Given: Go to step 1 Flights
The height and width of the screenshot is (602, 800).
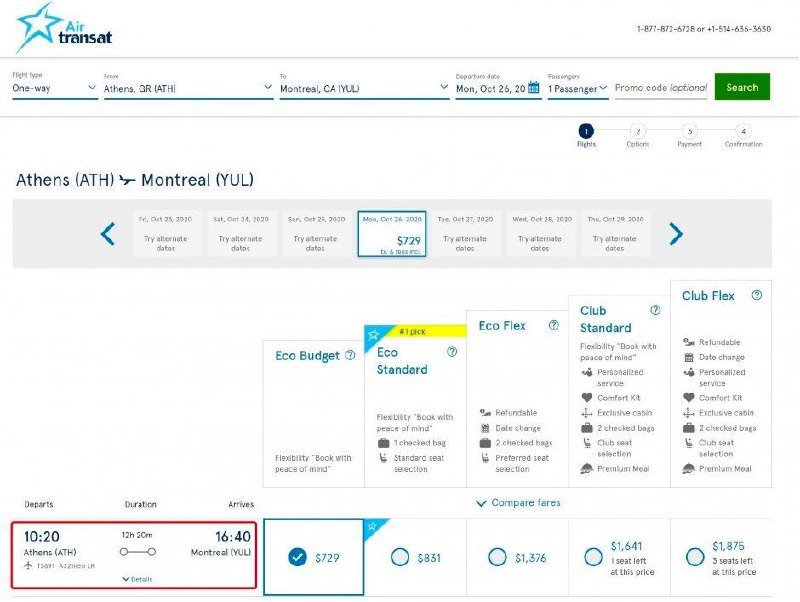Looking at the screenshot, I should [x=586, y=132].
